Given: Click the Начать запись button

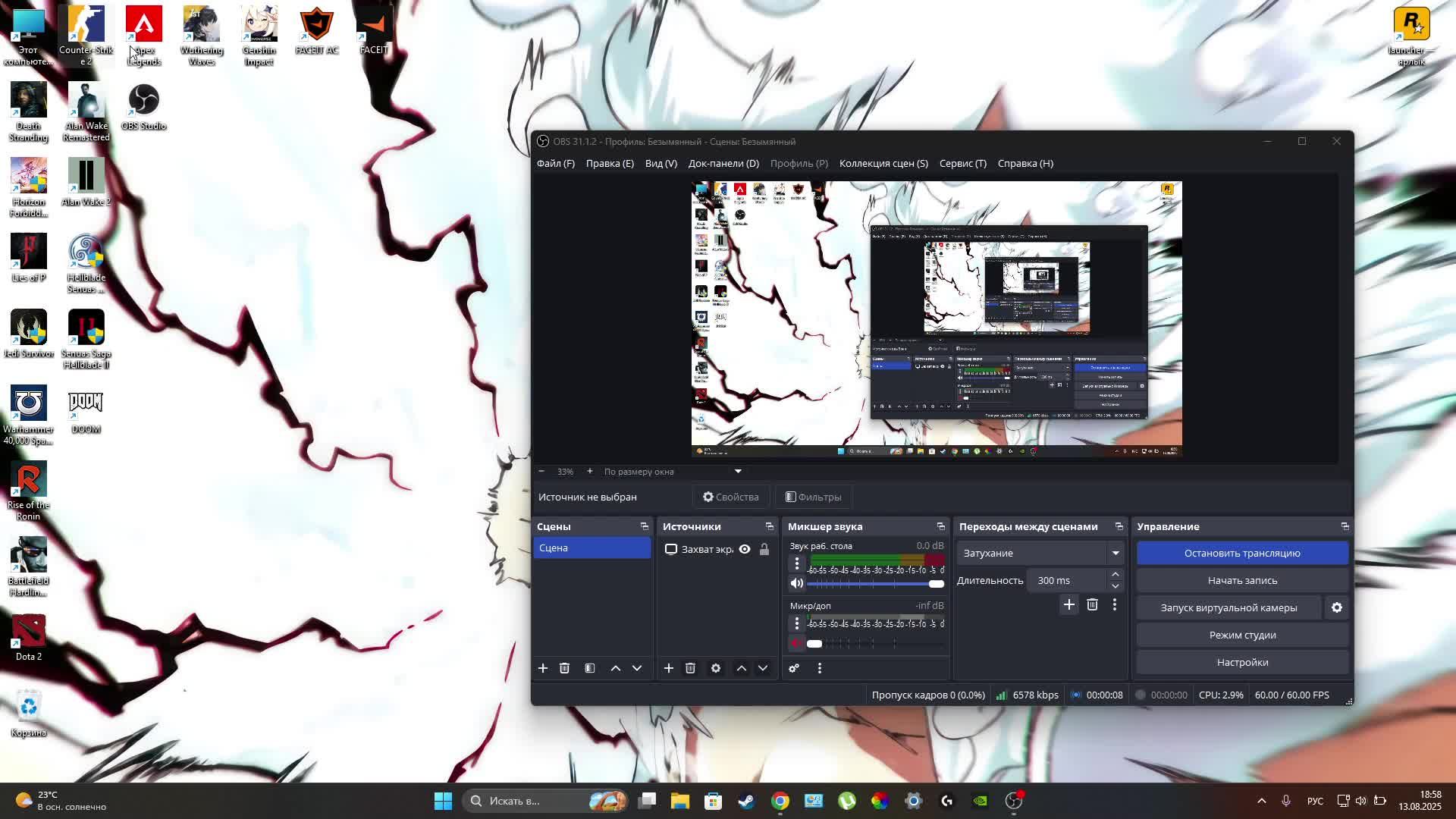Looking at the screenshot, I should point(1241,580).
